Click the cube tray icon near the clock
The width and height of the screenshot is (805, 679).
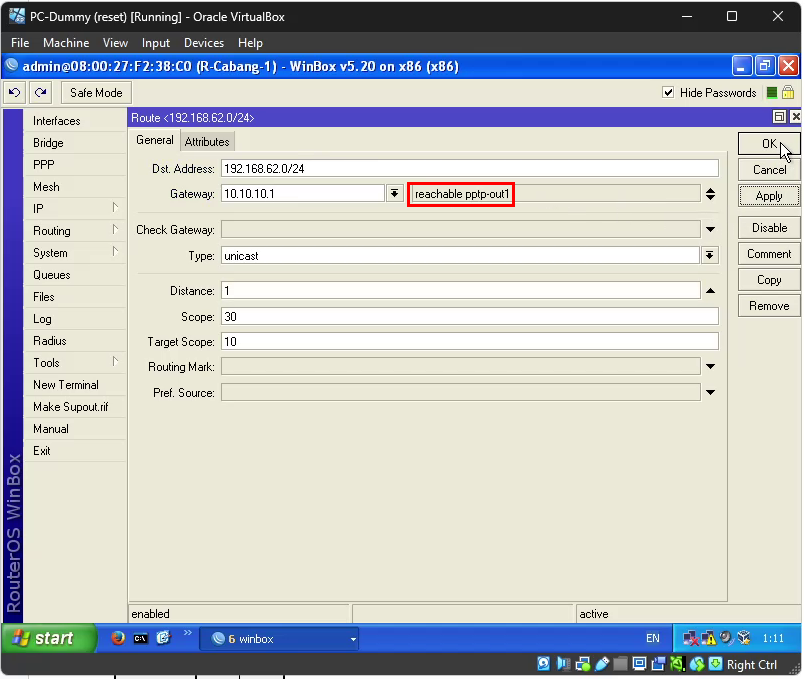click(744, 638)
